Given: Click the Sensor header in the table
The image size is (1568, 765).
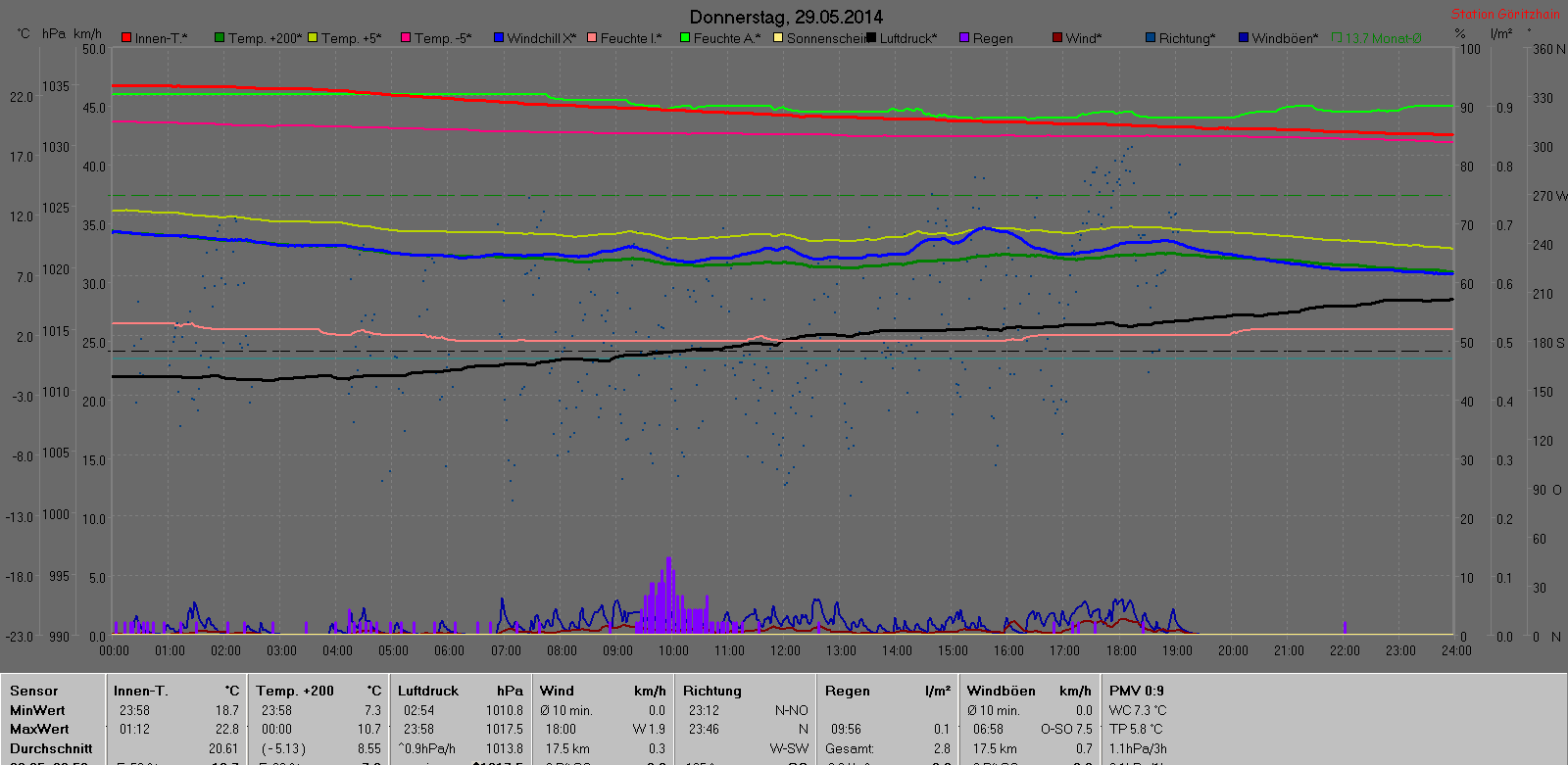Looking at the screenshot, I should point(34,691).
